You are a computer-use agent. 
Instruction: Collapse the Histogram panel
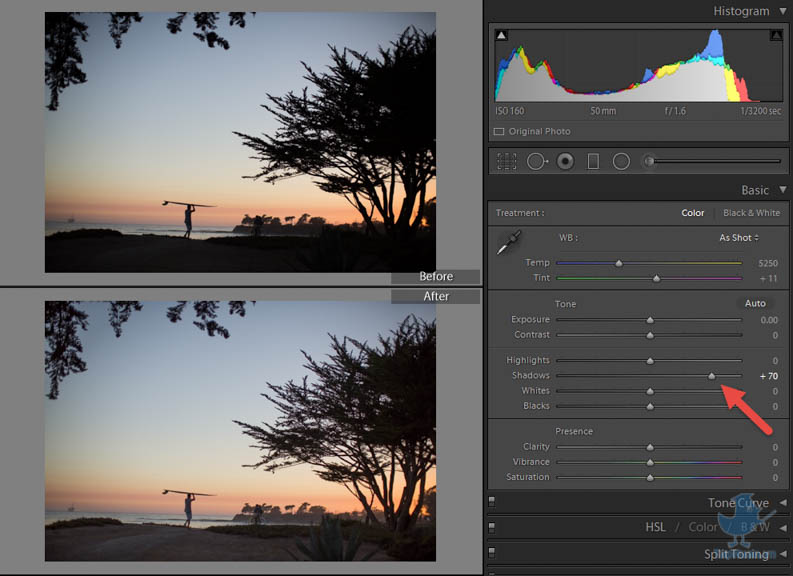click(782, 11)
